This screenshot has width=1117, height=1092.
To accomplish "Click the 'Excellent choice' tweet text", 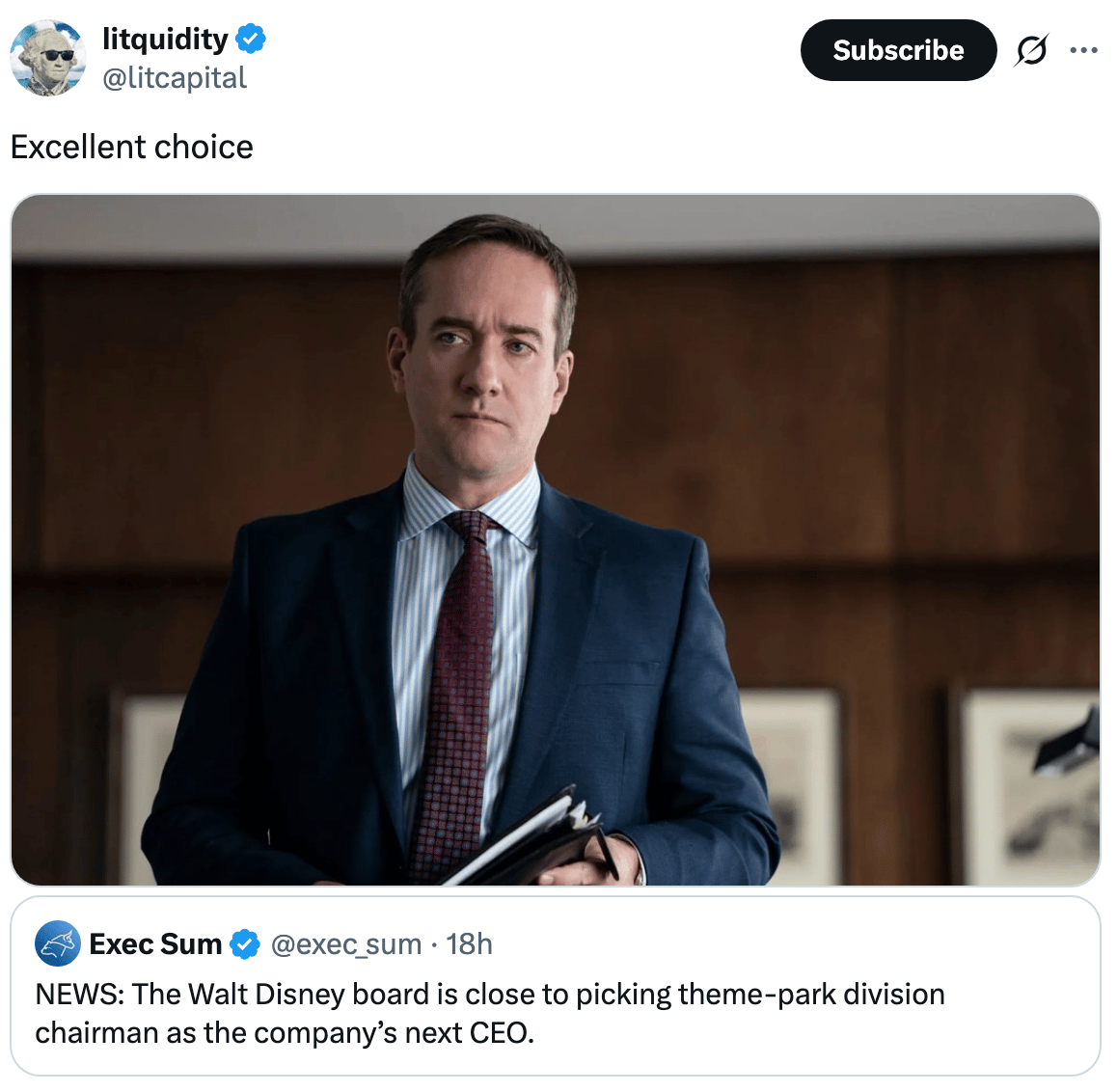I will click(132, 147).
